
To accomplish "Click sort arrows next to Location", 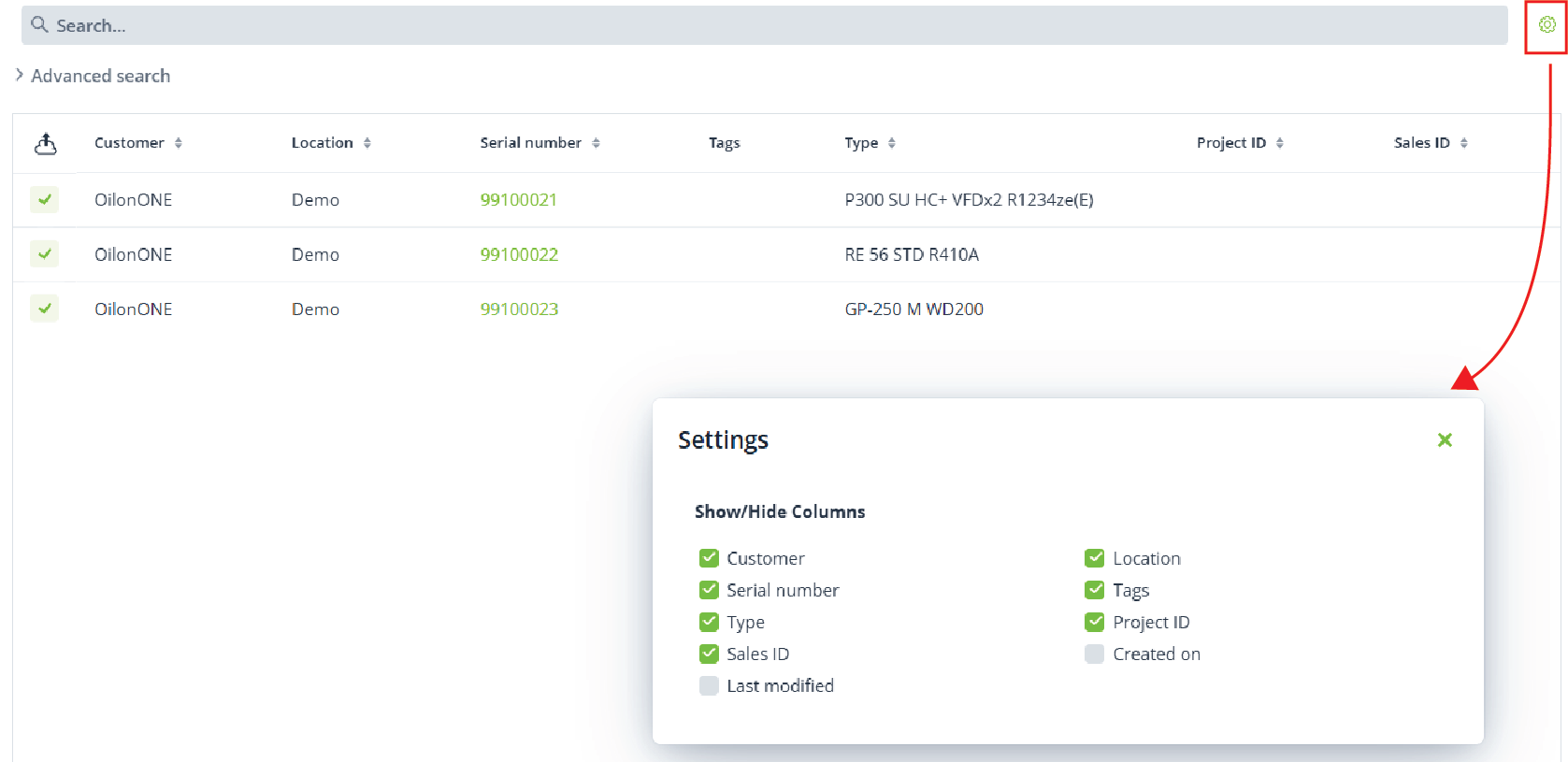I will pos(367,143).
